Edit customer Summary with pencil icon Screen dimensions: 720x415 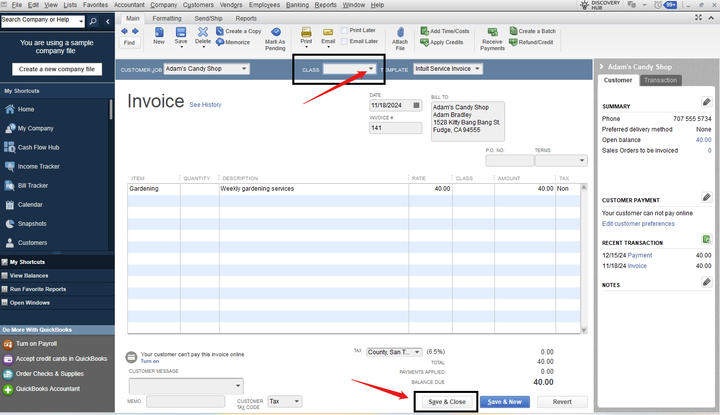[x=707, y=101]
